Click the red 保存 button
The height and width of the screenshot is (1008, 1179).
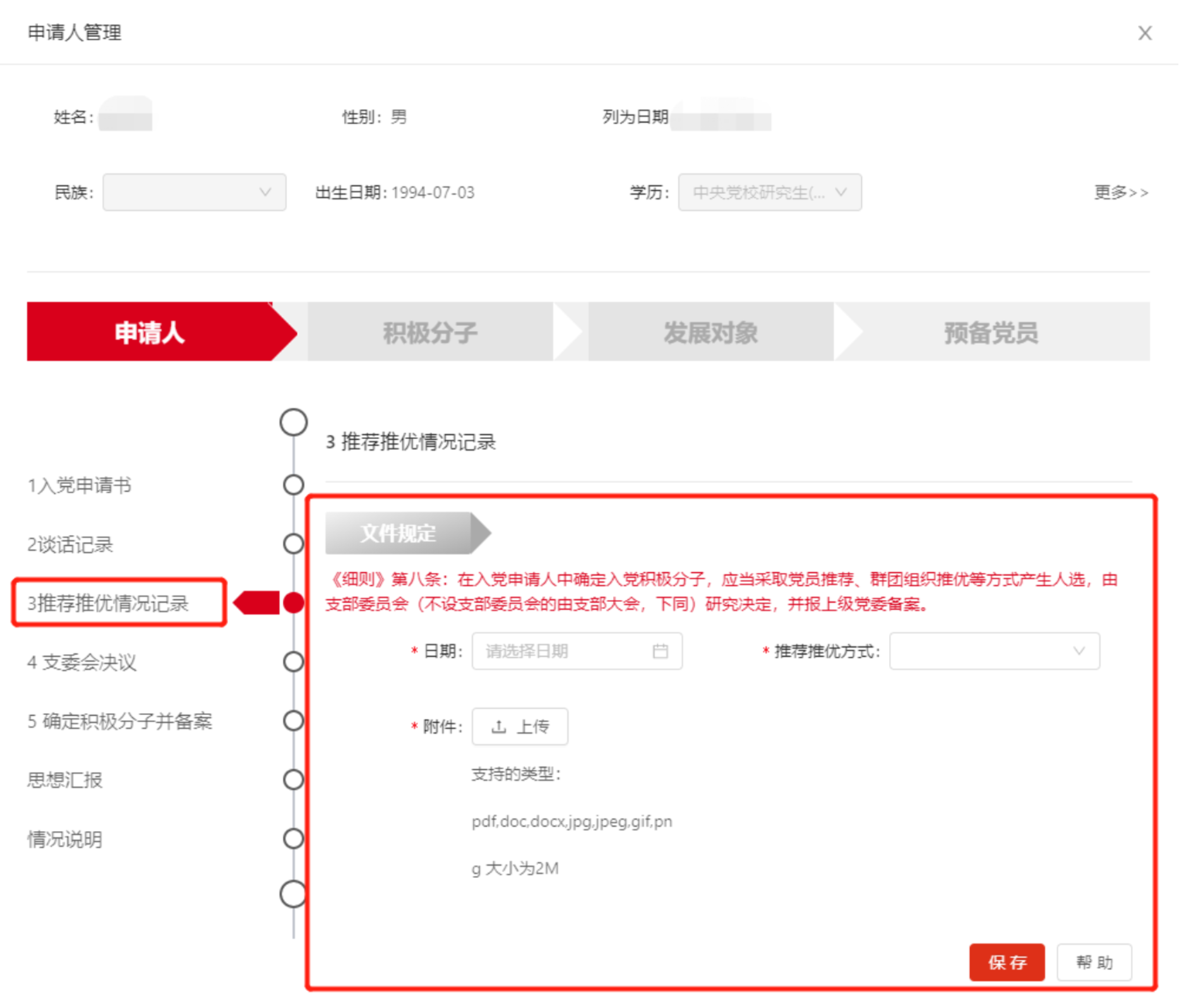pyautogui.click(x=1007, y=963)
